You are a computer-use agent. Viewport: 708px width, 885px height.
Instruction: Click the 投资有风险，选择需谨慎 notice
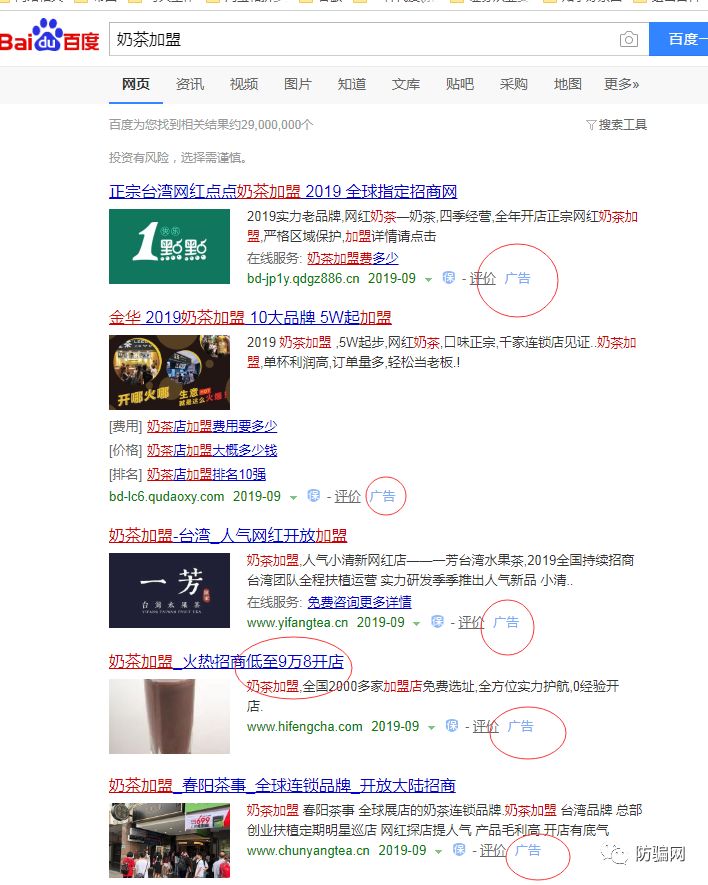179,157
